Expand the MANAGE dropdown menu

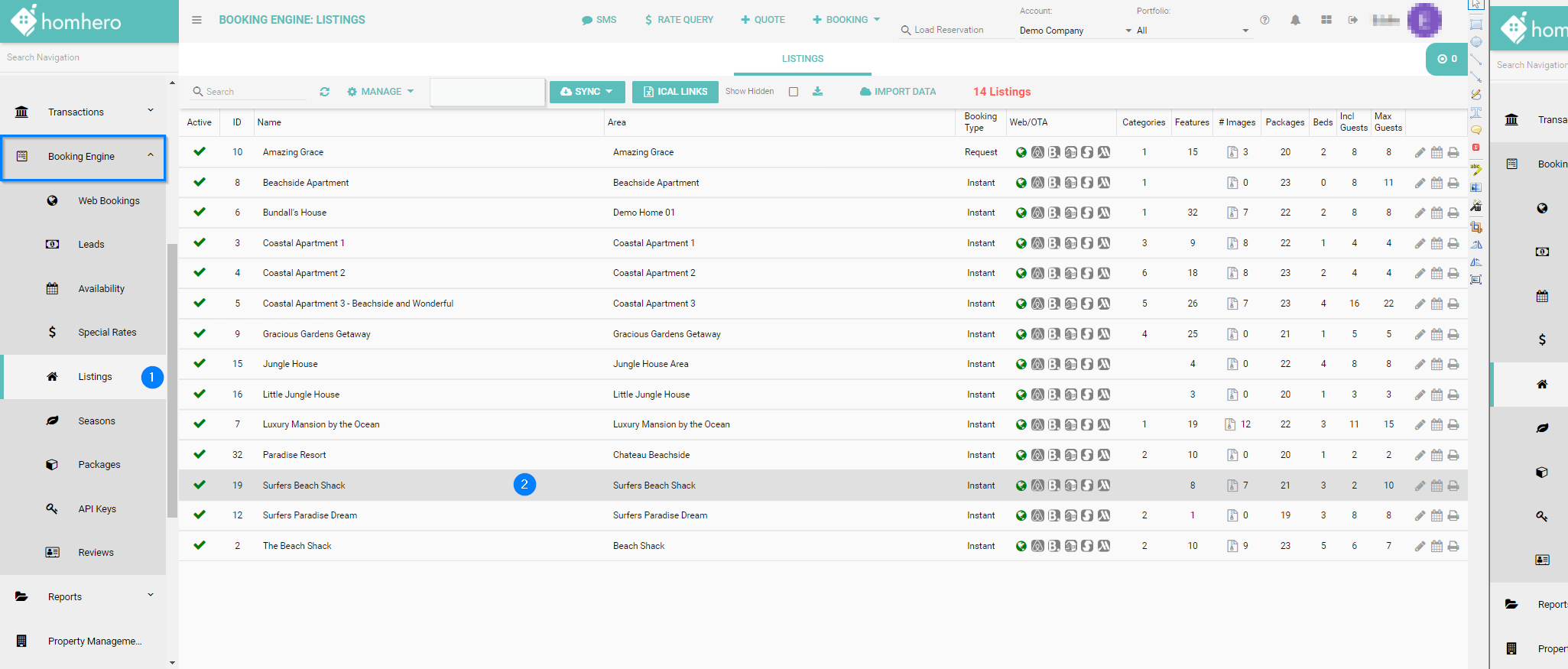tap(380, 92)
